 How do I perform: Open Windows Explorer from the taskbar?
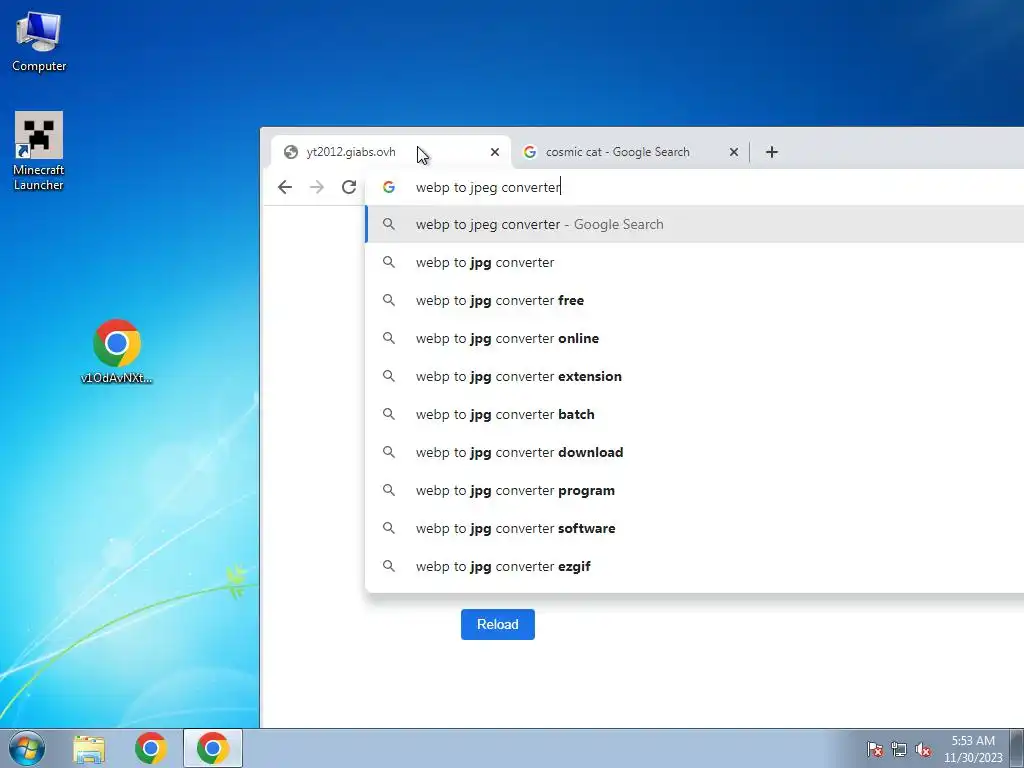pos(89,748)
